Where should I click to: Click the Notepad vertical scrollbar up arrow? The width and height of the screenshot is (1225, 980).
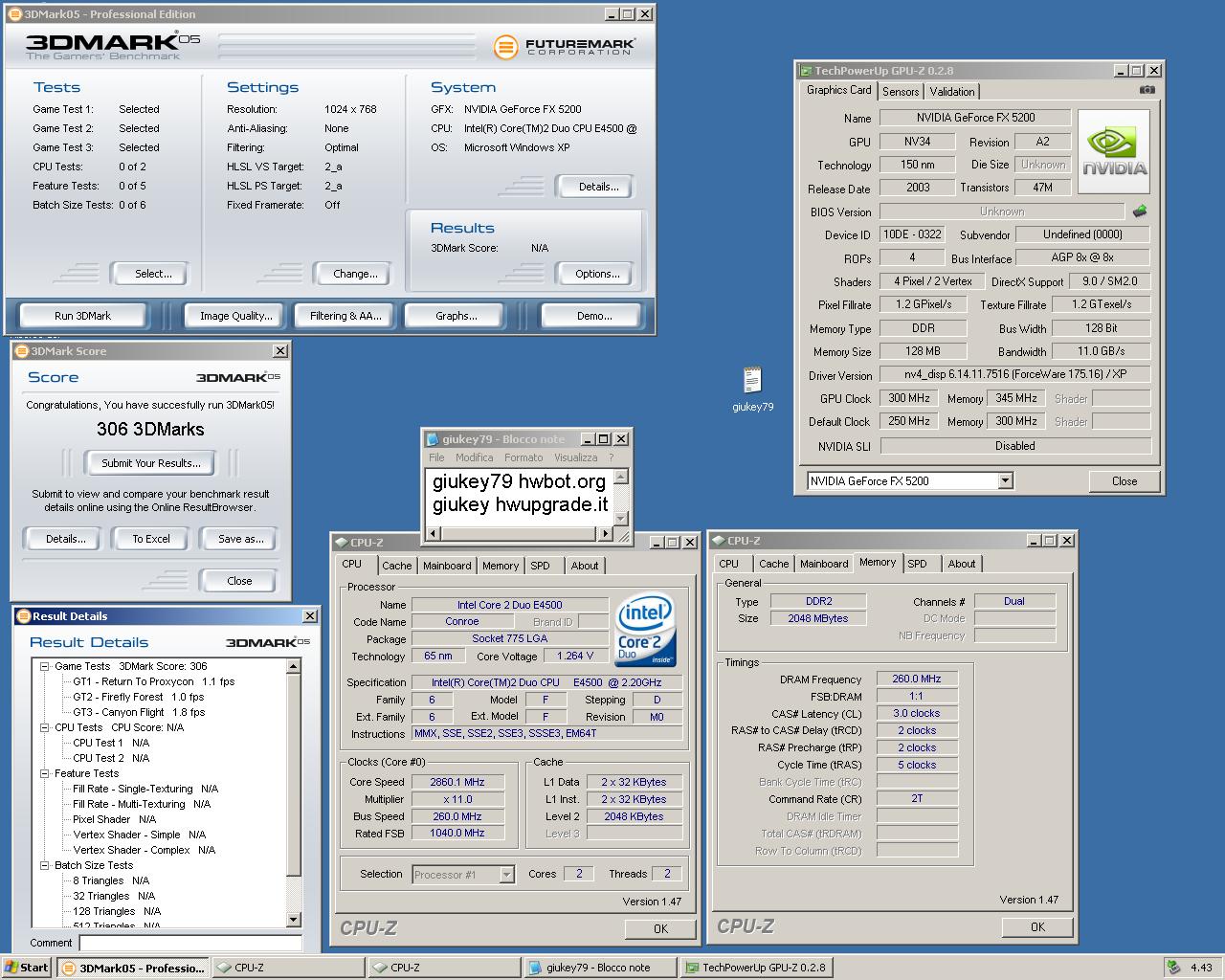pos(621,477)
